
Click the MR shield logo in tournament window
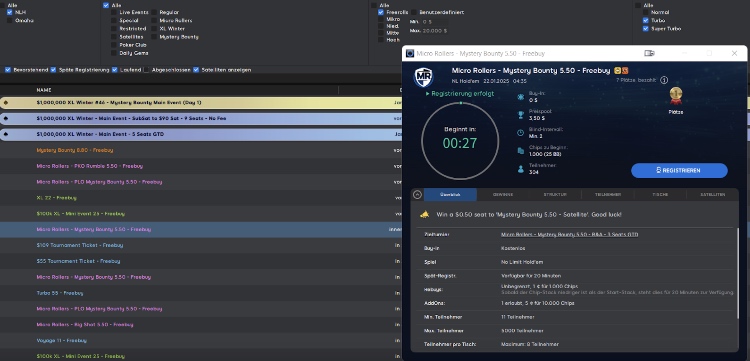coord(423,78)
